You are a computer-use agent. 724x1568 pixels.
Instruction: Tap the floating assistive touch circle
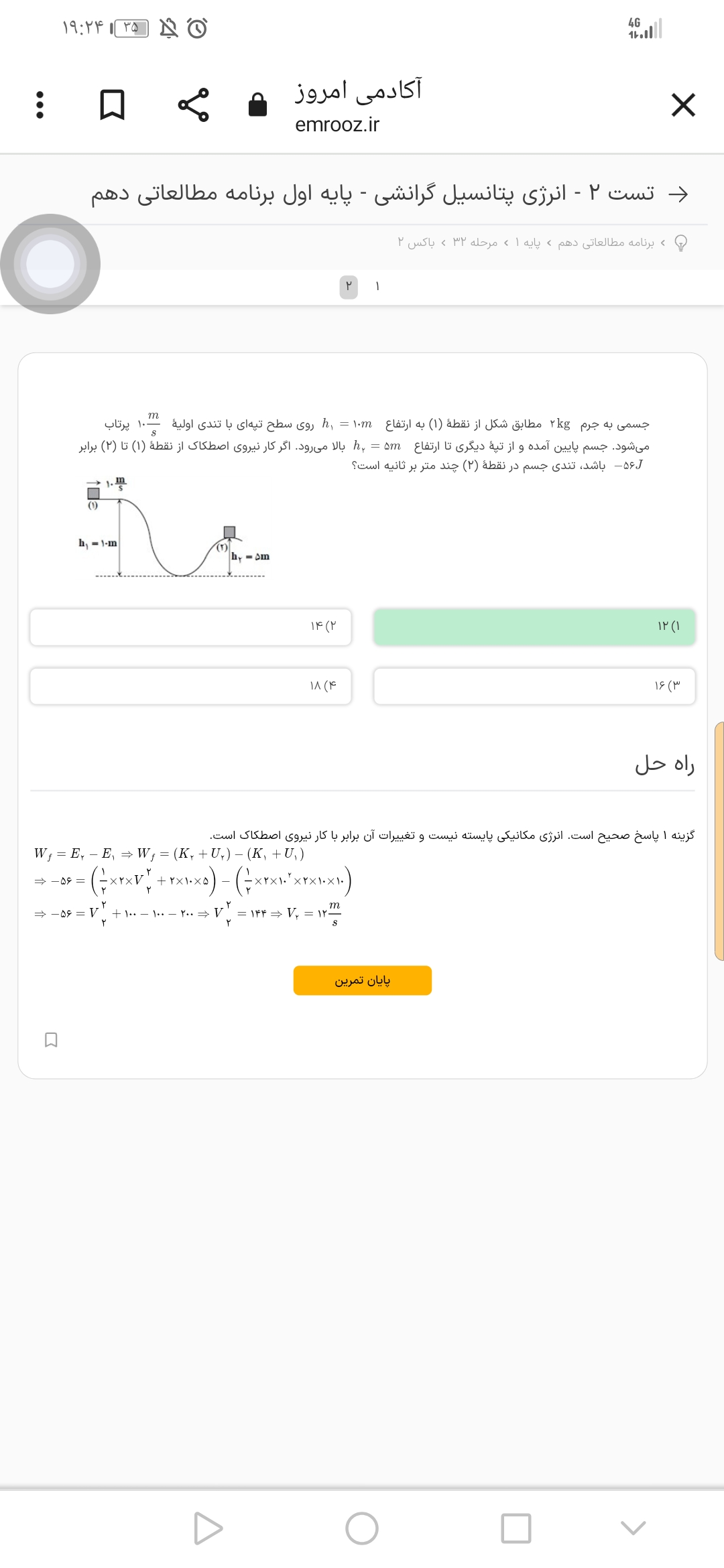[x=50, y=263]
